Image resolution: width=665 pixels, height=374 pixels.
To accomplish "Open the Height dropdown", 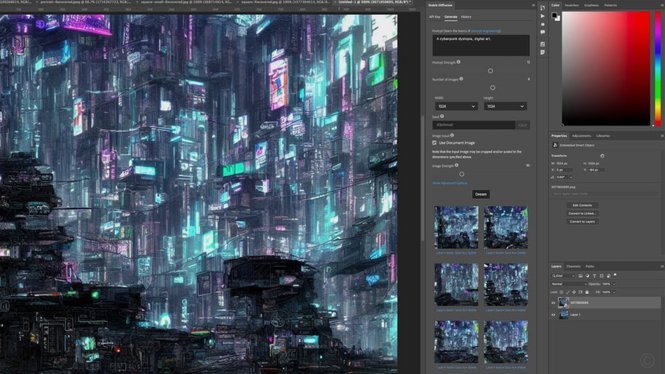I will tap(505, 106).
